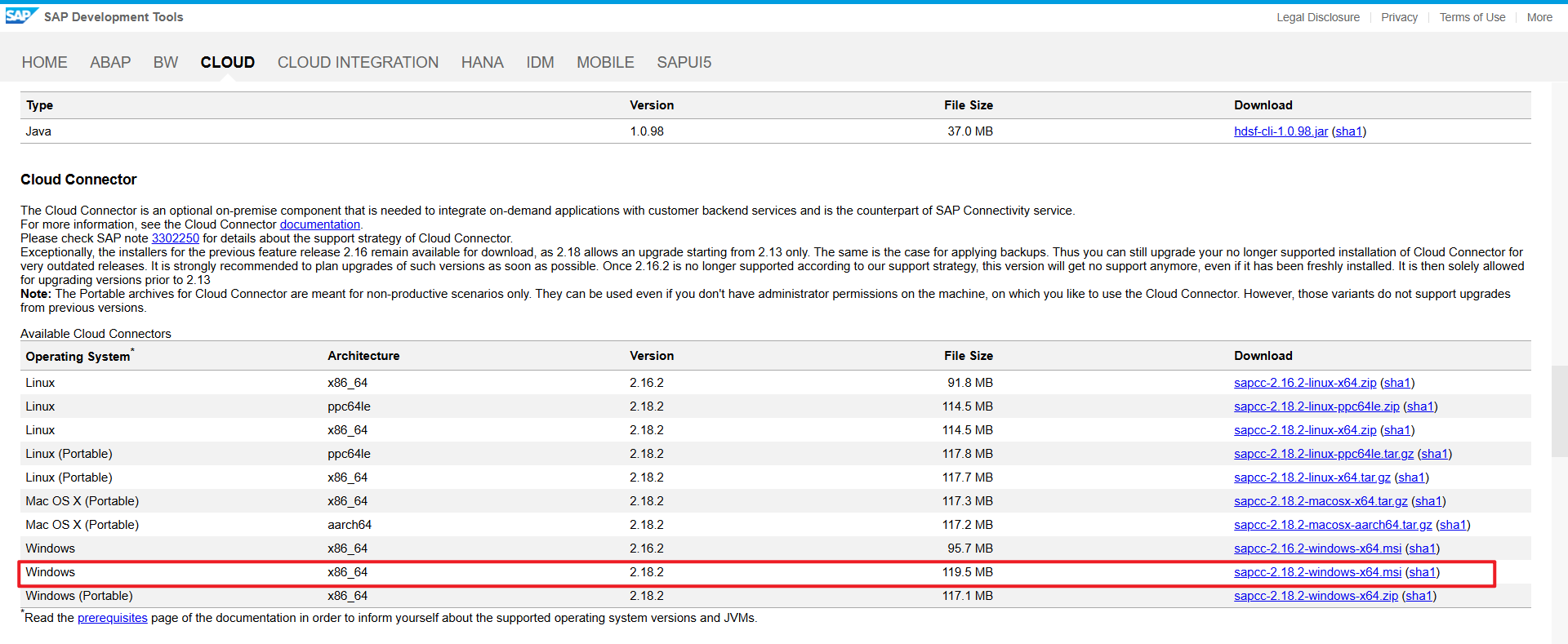This screenshot has width=1568, height=644.
Task: Select the CLOUD tab
Action: tap(228, 62)
